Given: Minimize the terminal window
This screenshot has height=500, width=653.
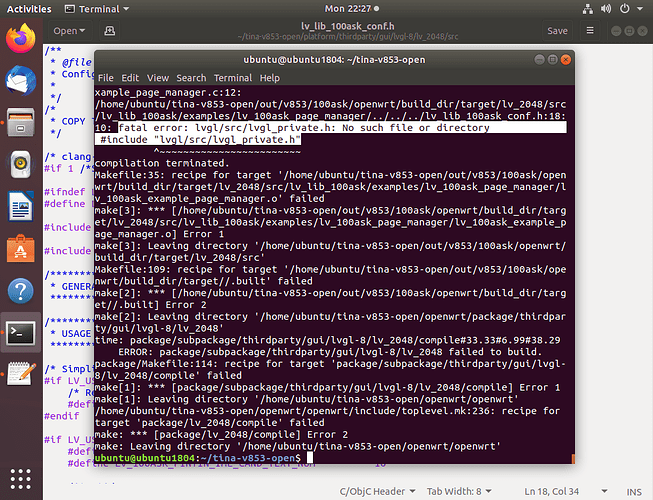Looking at the screenshot, I should 539,60.
